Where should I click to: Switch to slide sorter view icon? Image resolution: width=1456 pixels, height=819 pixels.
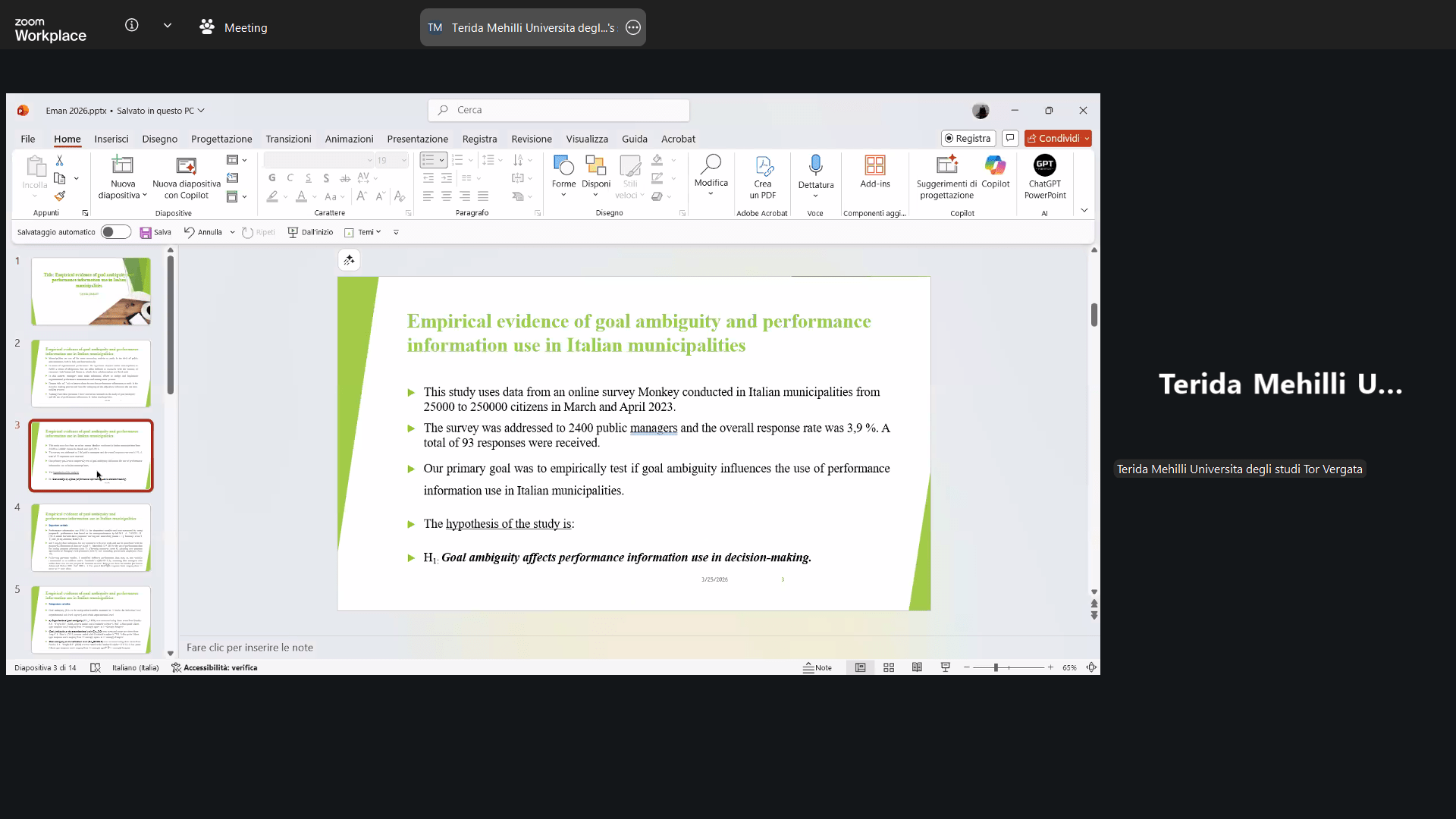[889, 667]
